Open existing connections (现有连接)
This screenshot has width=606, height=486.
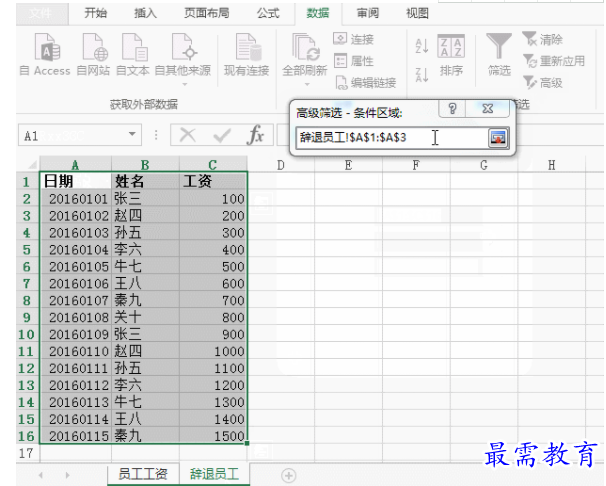click(247, 54)
